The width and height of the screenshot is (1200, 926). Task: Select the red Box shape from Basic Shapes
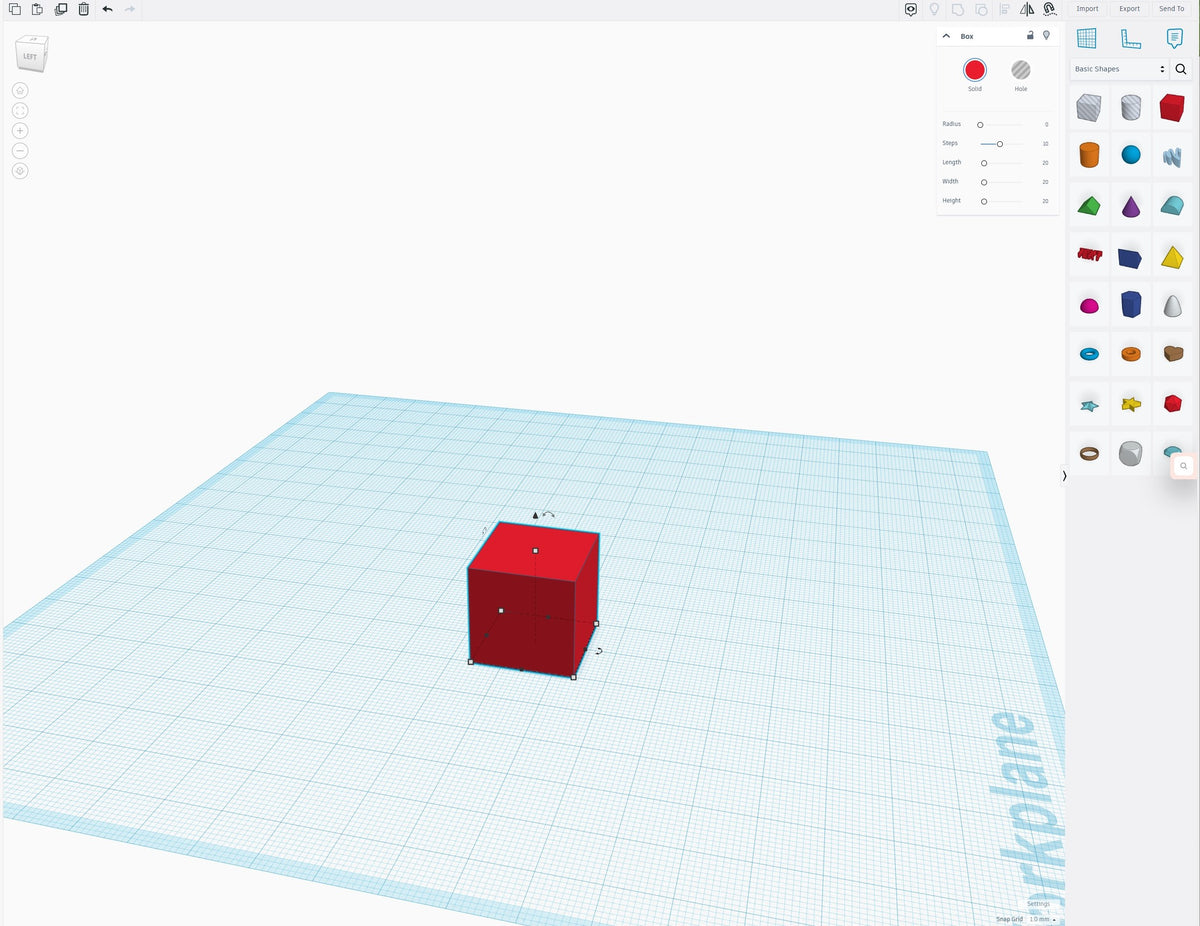(x=1172, y=107)
